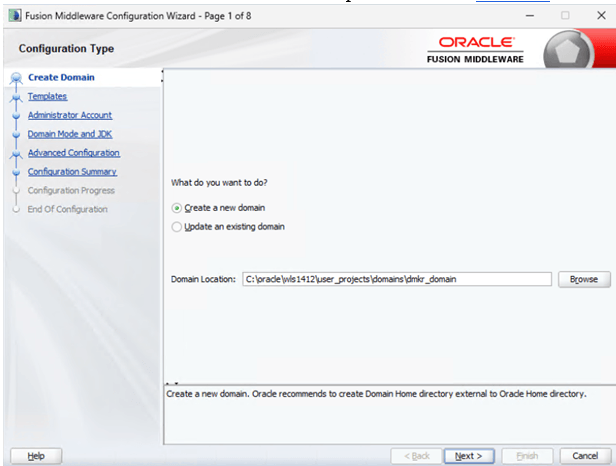Open the Administrator Account step
This screenshot has width=616, height=466.
70,115
